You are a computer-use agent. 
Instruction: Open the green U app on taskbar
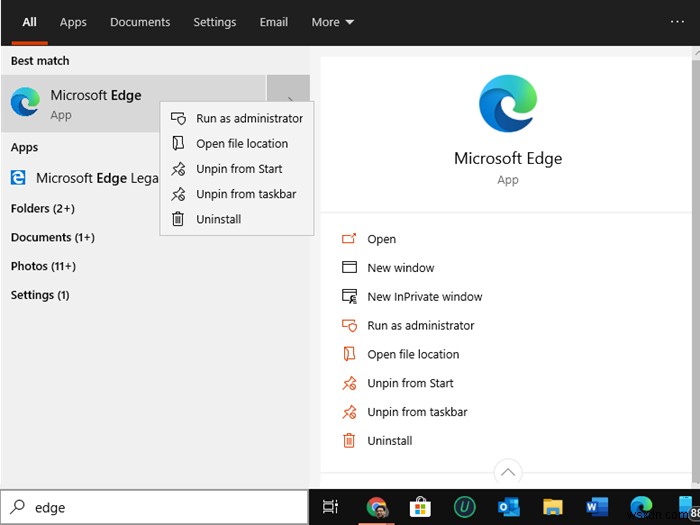[465, 507]
